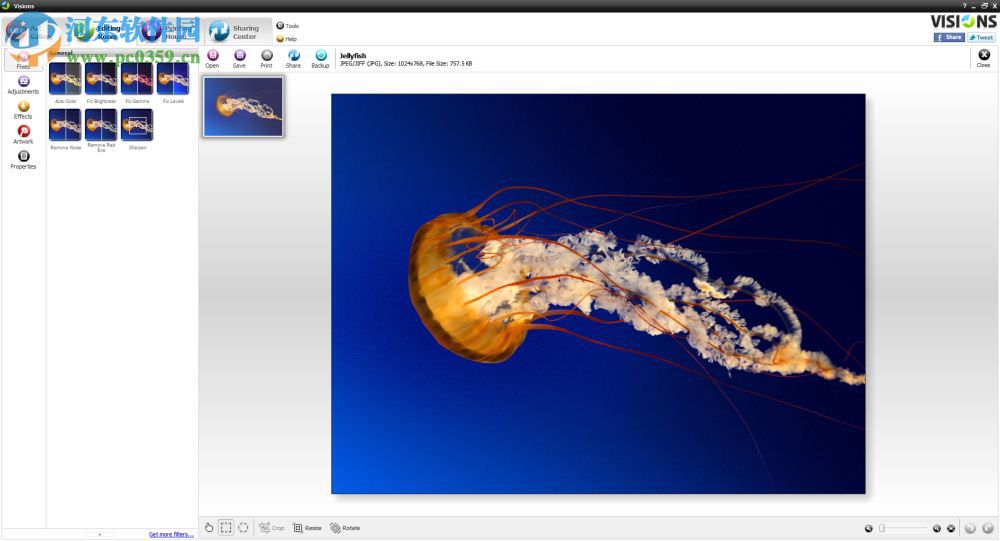Click the Rotate tool
Screen dimensions: 1000x541
point(344,527)
